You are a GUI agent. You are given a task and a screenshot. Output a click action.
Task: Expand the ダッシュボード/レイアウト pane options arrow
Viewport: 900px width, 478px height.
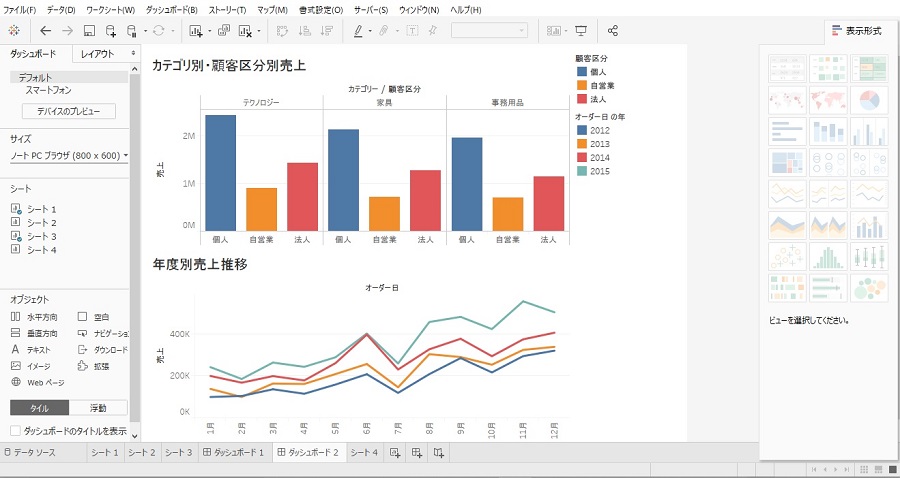(x=133, y=52)
